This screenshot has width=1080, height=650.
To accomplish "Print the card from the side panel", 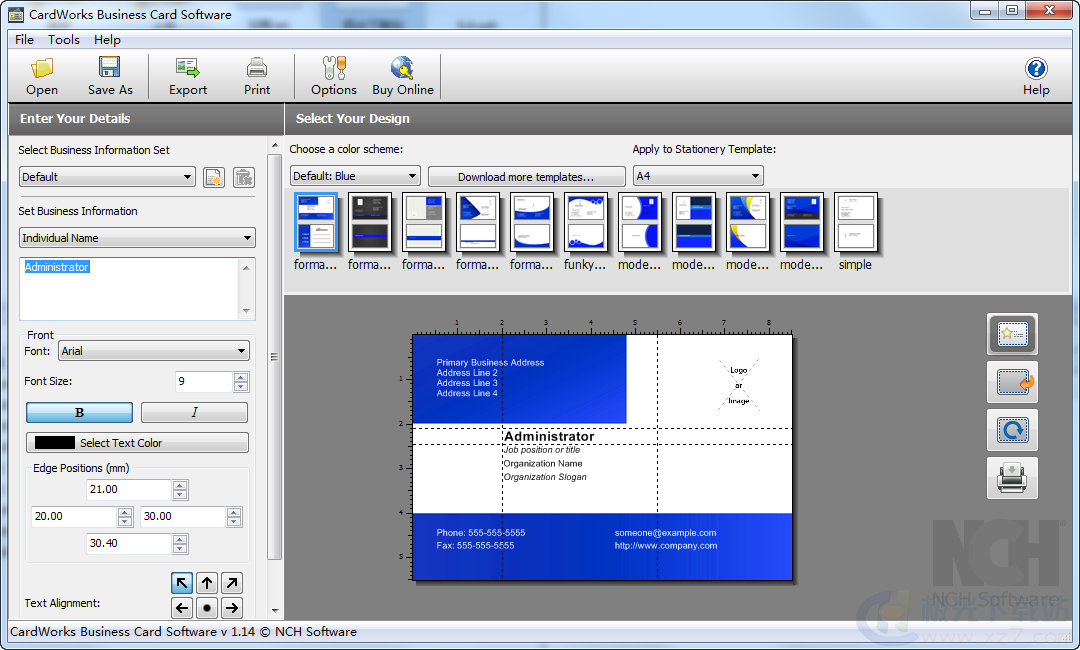I will point(1012,478).
